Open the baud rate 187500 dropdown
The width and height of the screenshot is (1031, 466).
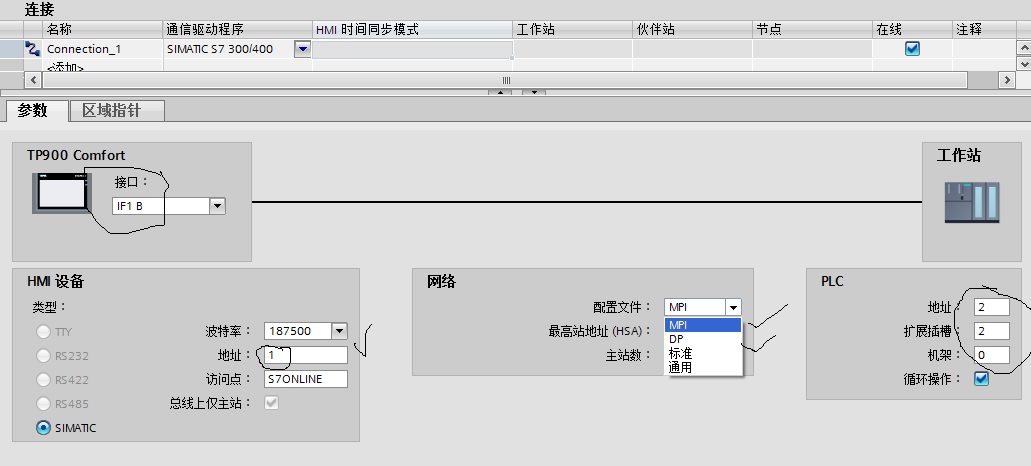[339, 331]
